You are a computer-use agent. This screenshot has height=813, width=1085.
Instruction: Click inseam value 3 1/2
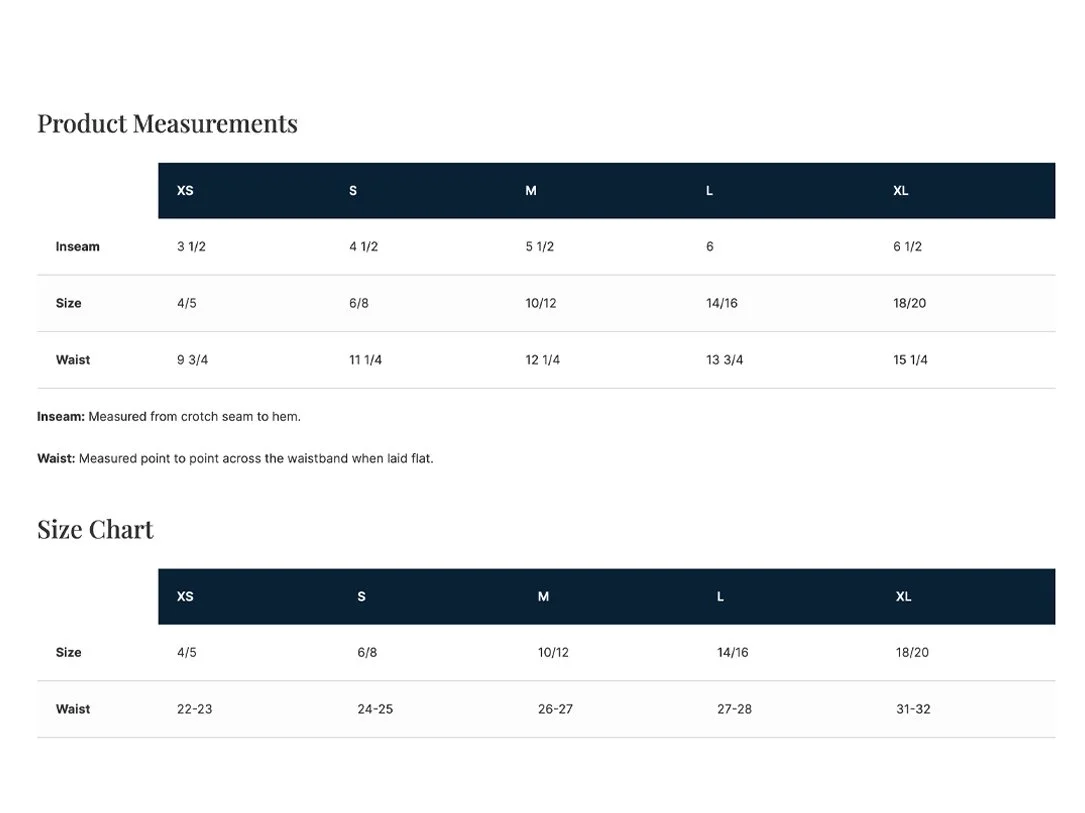(191, 247)
